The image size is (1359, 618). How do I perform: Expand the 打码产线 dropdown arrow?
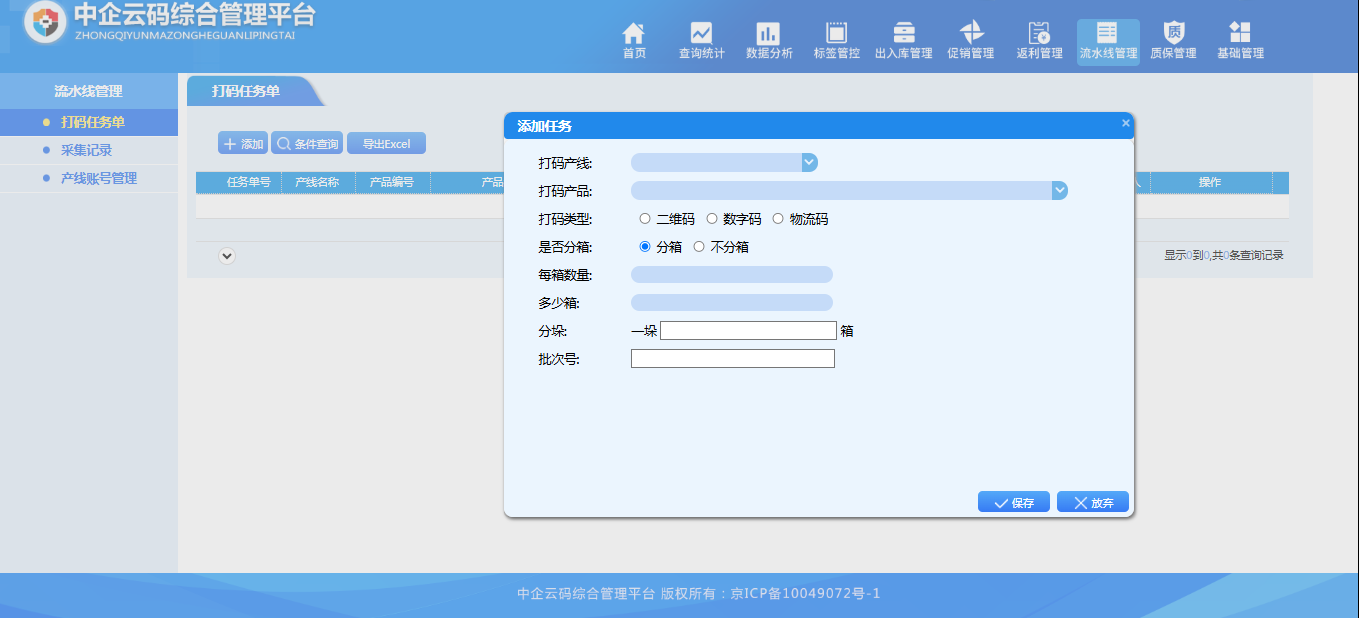[810, 162]
